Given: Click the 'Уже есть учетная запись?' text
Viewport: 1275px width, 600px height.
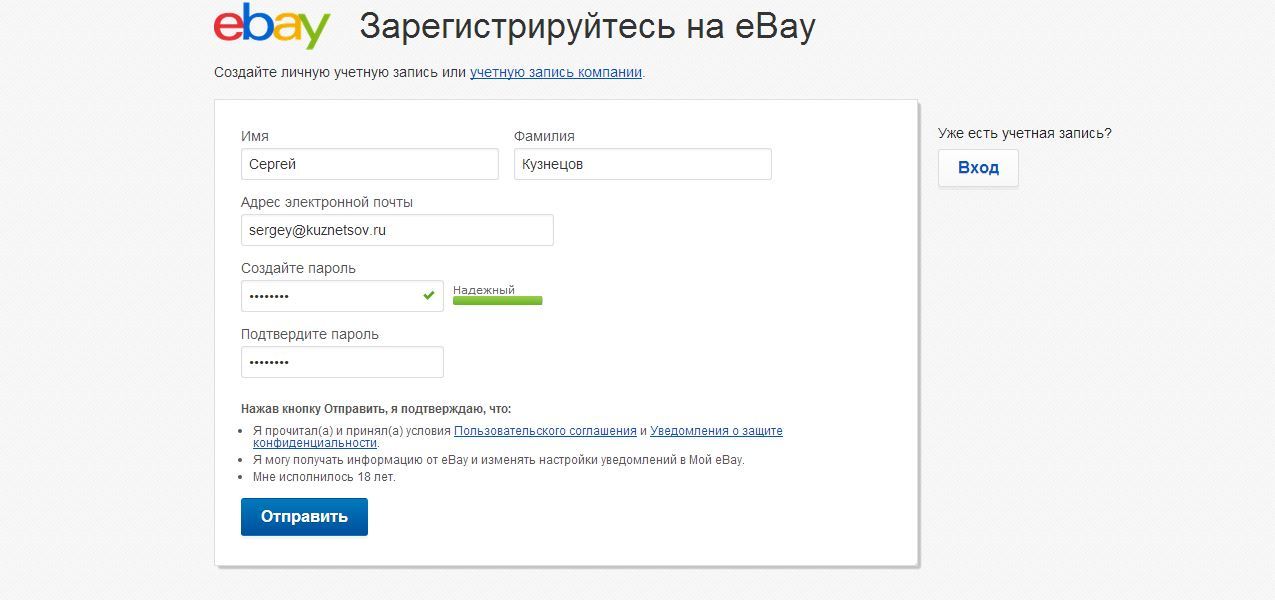Looking at the screenshot, I should coord(1024,133).
